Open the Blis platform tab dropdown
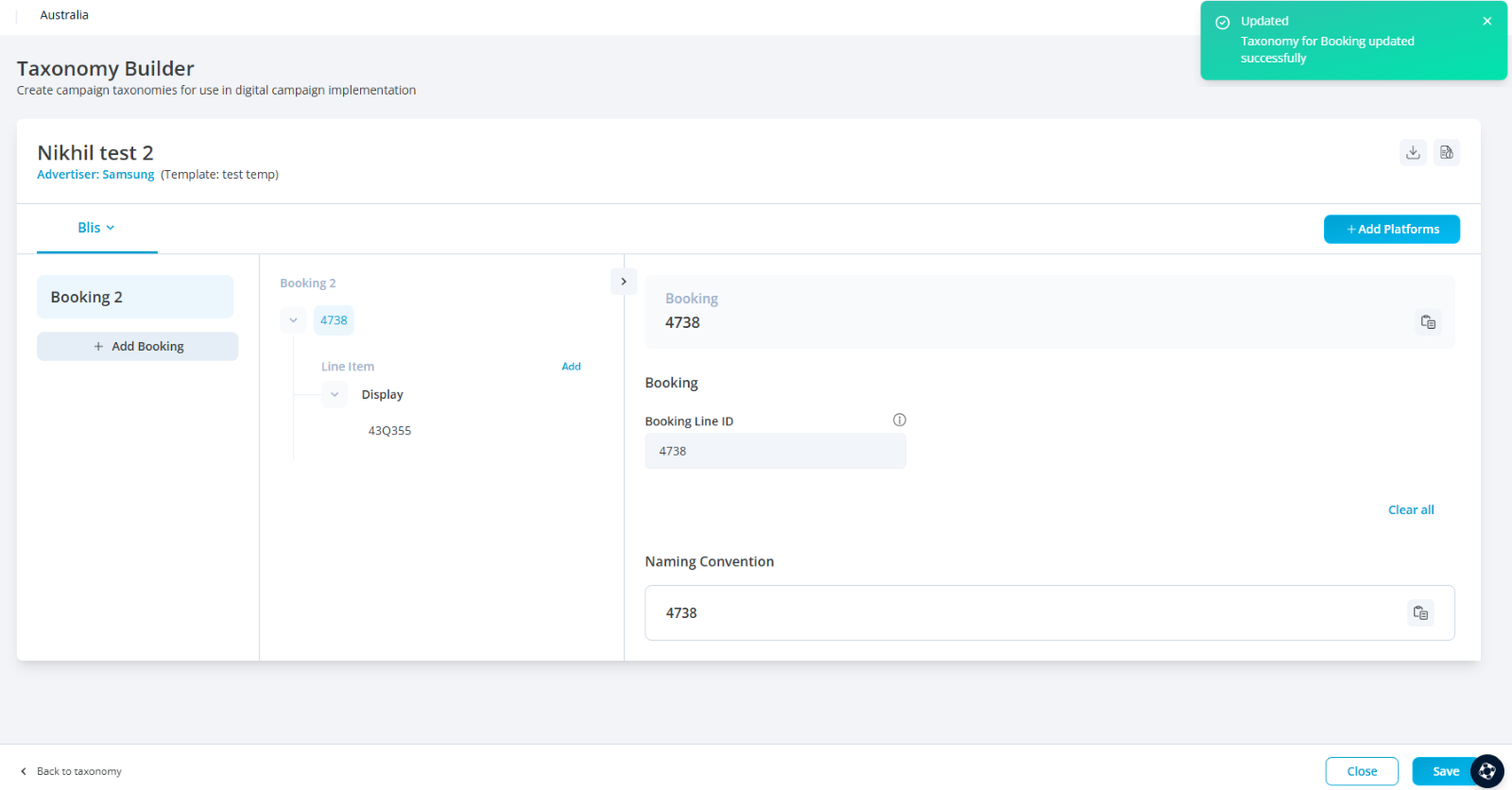The width and height of the screenshot is (1512, 790). click(x=96, y=228)
